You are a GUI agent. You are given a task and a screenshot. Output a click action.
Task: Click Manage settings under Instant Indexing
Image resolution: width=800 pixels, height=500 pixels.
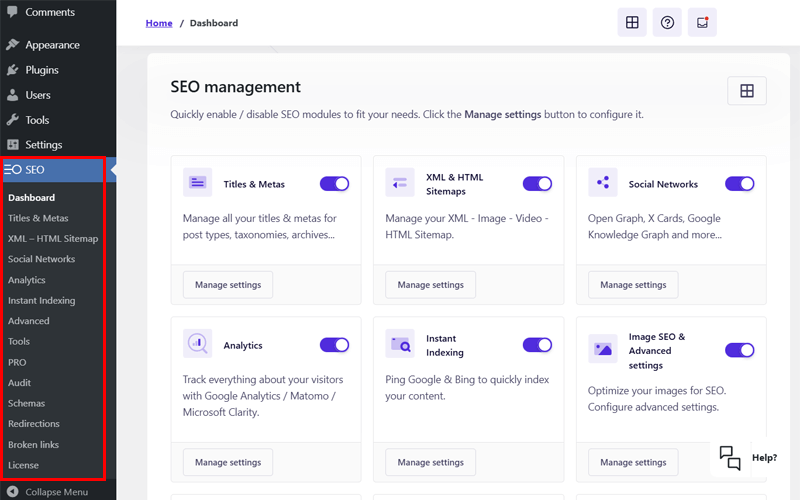(431, 462)
